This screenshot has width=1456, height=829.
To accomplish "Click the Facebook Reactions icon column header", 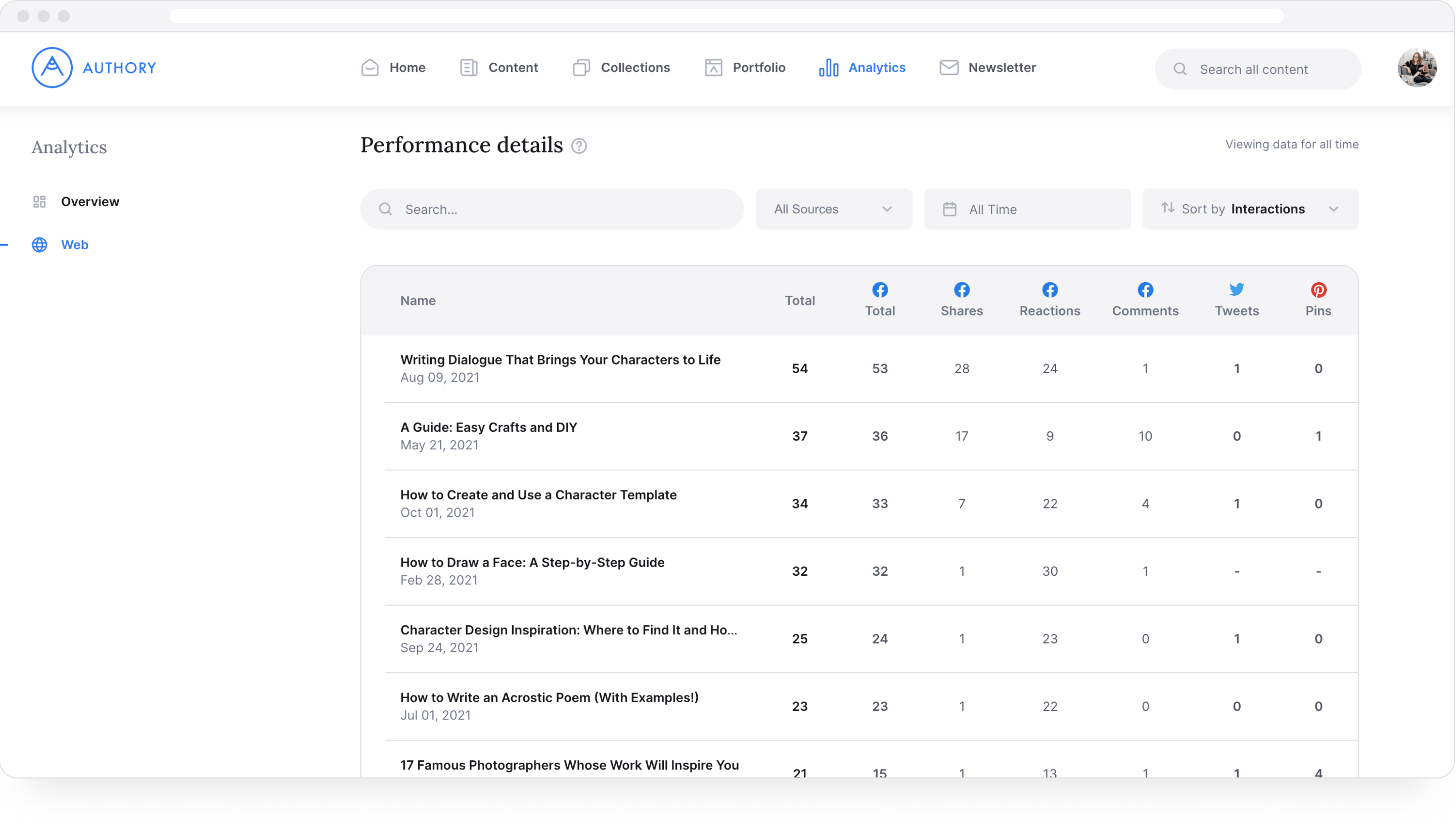I will point(1049,290).
